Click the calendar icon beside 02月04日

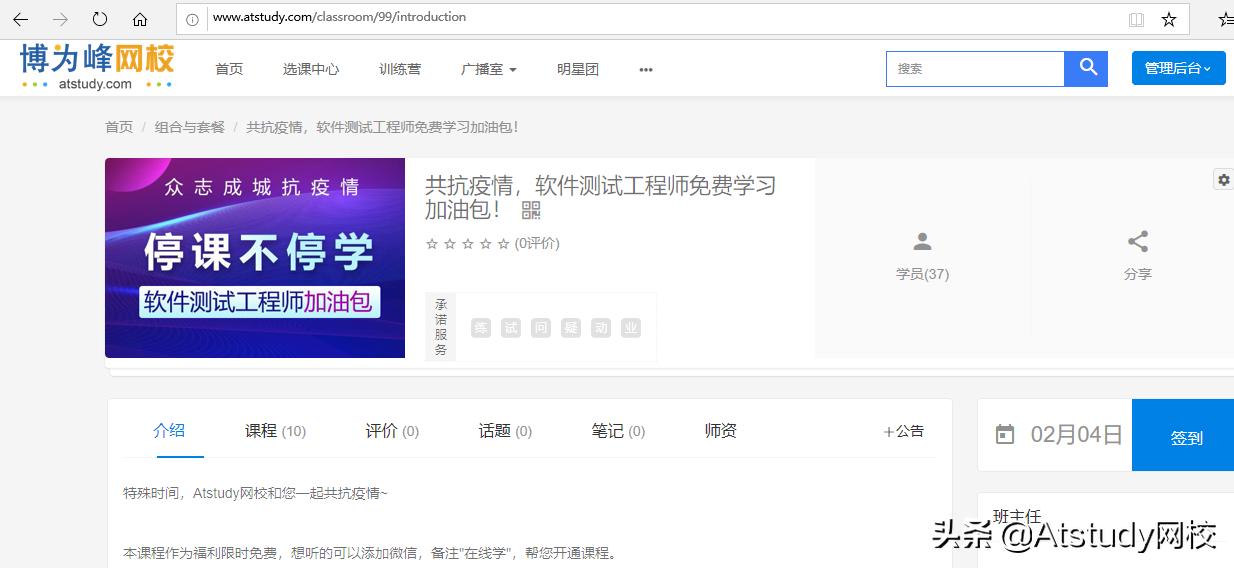coord(1005,434)
